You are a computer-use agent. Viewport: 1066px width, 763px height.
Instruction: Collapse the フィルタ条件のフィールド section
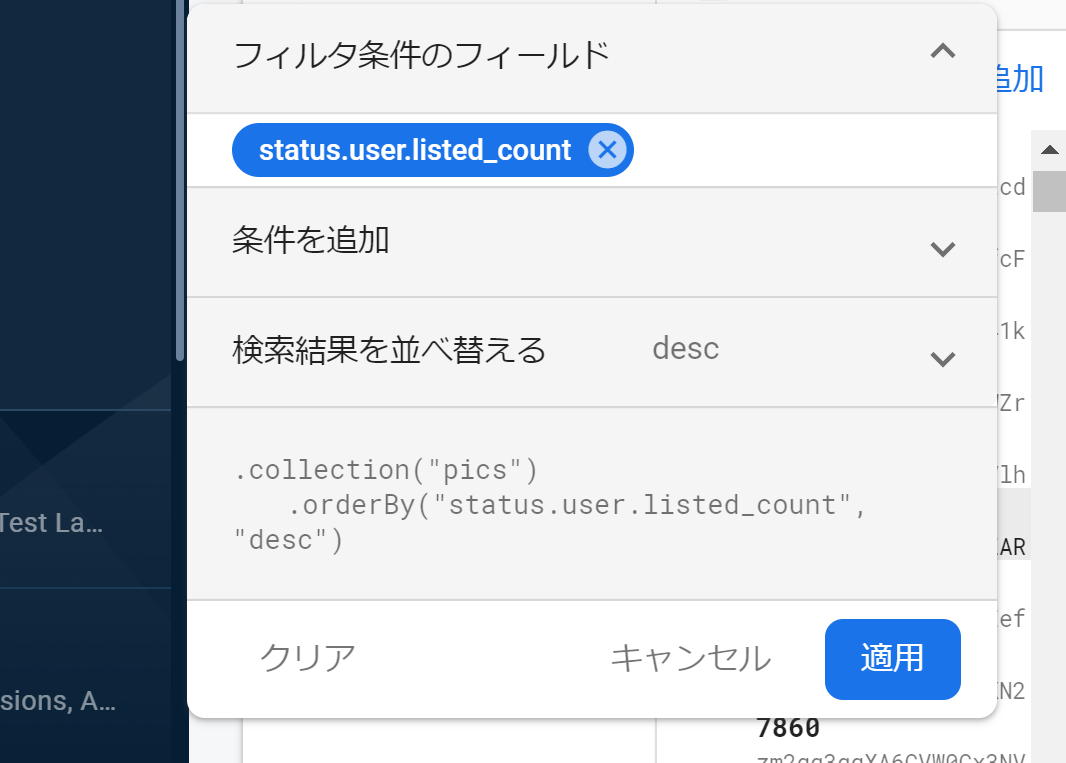[942, 52]
